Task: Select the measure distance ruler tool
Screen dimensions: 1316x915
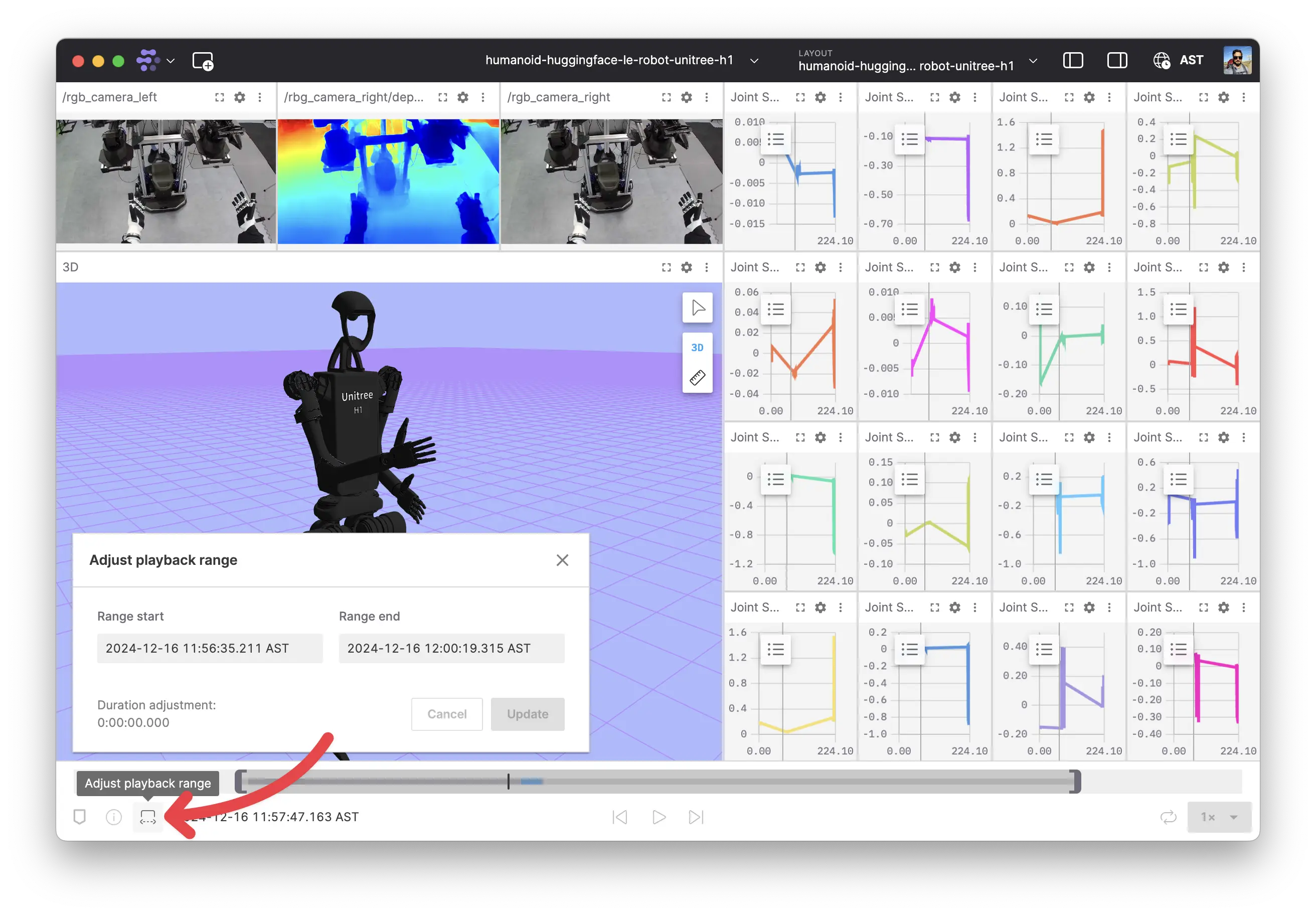Action: (x=697, y=378)
